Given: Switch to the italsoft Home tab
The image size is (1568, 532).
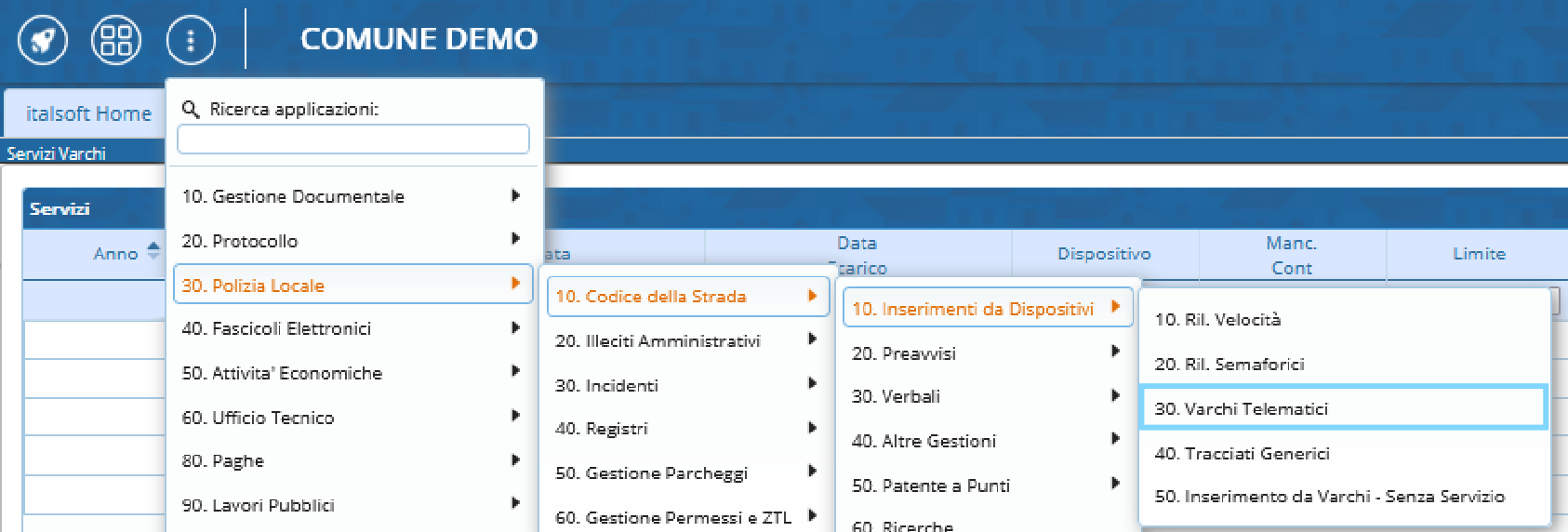Looking at the screenshot, I should click(88, 113).
